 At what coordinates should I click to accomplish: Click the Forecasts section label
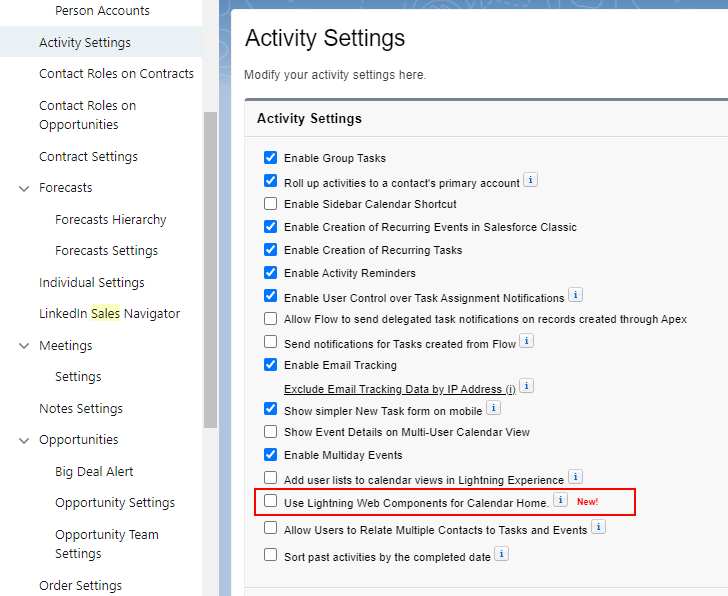[65, 188]
